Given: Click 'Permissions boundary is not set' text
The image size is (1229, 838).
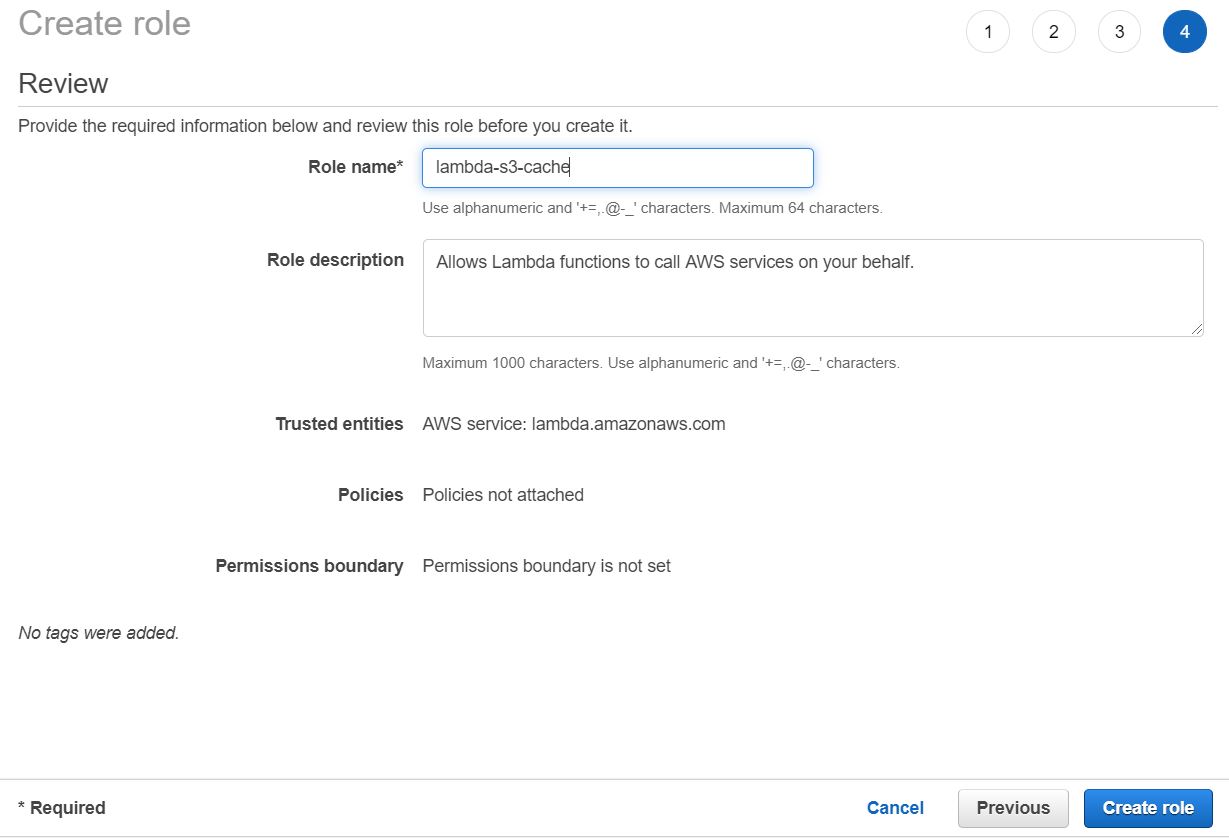Looking at the screenshot, I should click(x=546, y=566).
